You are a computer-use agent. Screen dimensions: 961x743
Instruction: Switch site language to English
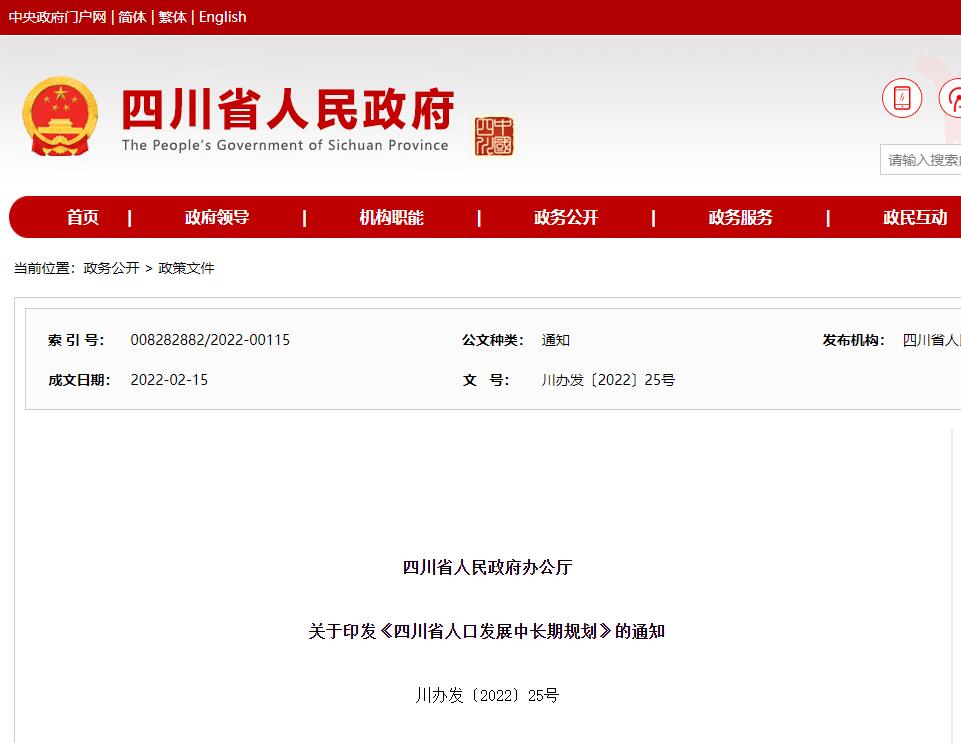(x=222, y=17)
